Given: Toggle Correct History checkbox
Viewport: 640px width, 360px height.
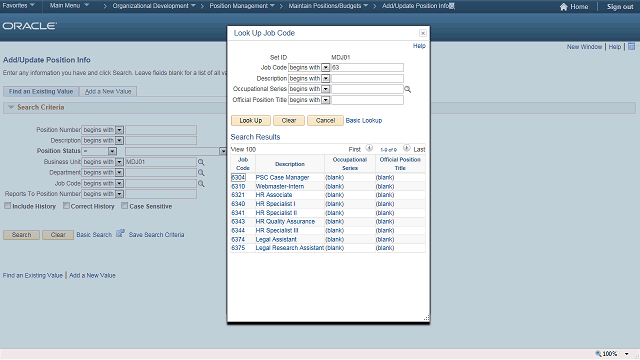Looking at the screenshot, I should [66, 206].
